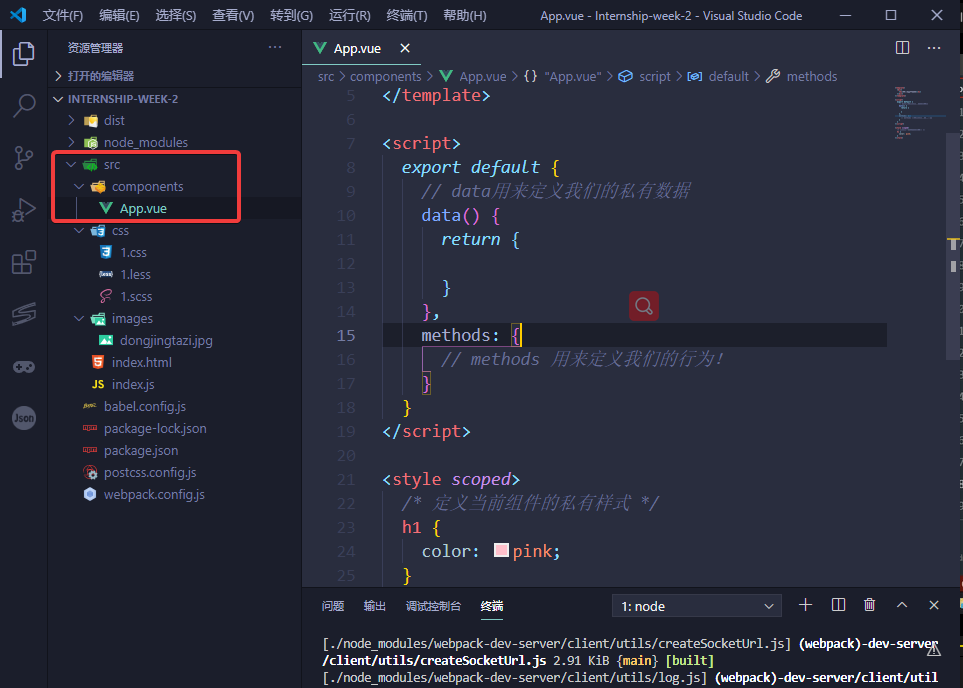This screenshot has height=688, width=963.
Task: Switch to the 调试控制台 panel tab
Action: tap(433, 606)
